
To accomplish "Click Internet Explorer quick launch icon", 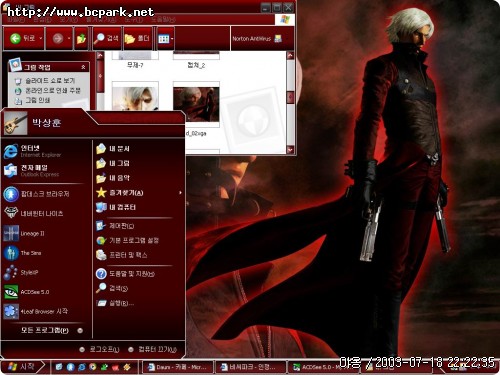I will click(x=82, y=367).
